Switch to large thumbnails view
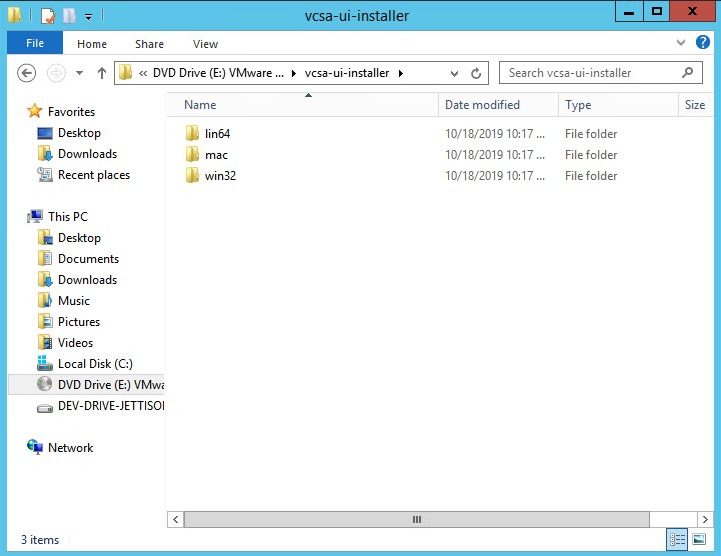Screen dimensions: 721x556 pos(699,539)
